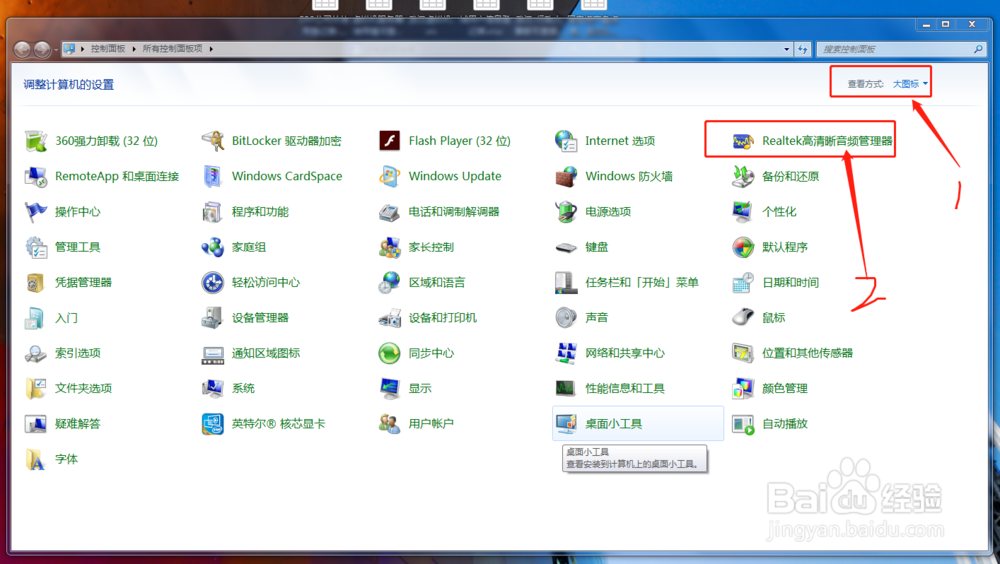
Task: Refresh the Control Panel address bar
Action: click(x=802, y=48)
